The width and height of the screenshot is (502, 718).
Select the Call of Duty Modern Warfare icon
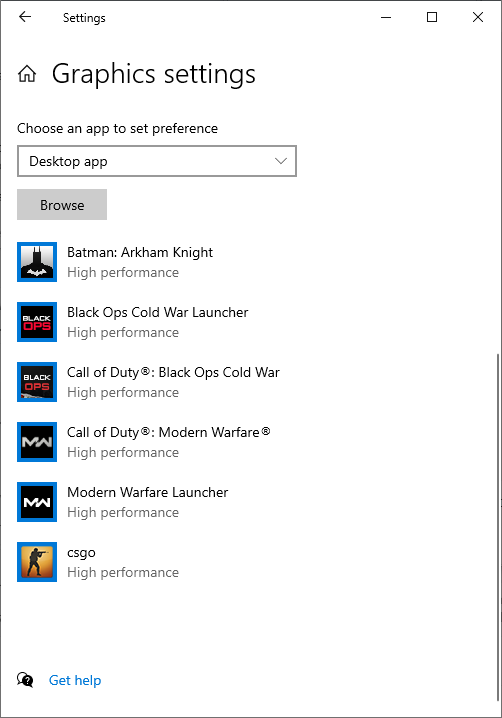(x=37, y=442)
